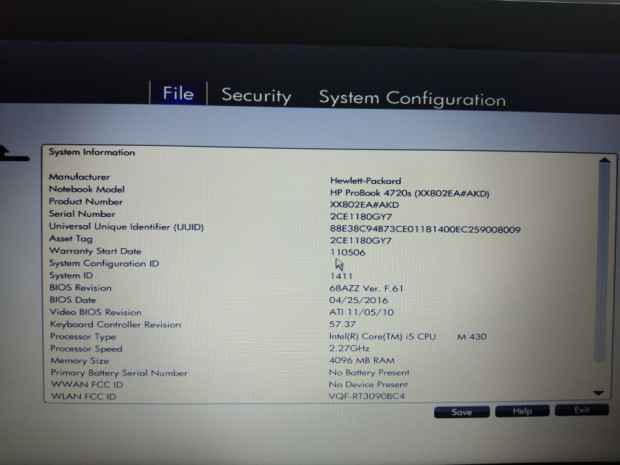
Task: Click the Processor Type label
Action: click(x=82, y=337)
